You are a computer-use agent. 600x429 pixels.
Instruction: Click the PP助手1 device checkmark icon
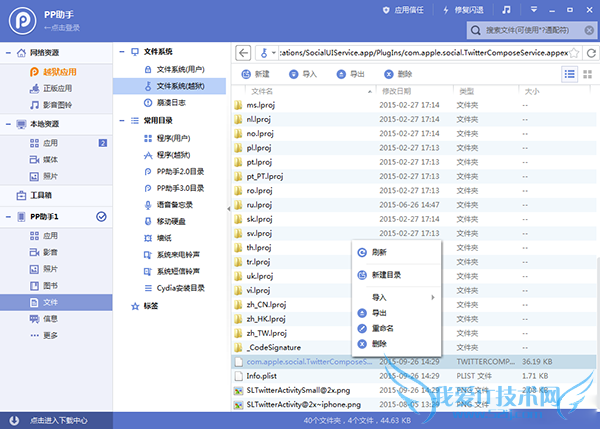[101, 217]
